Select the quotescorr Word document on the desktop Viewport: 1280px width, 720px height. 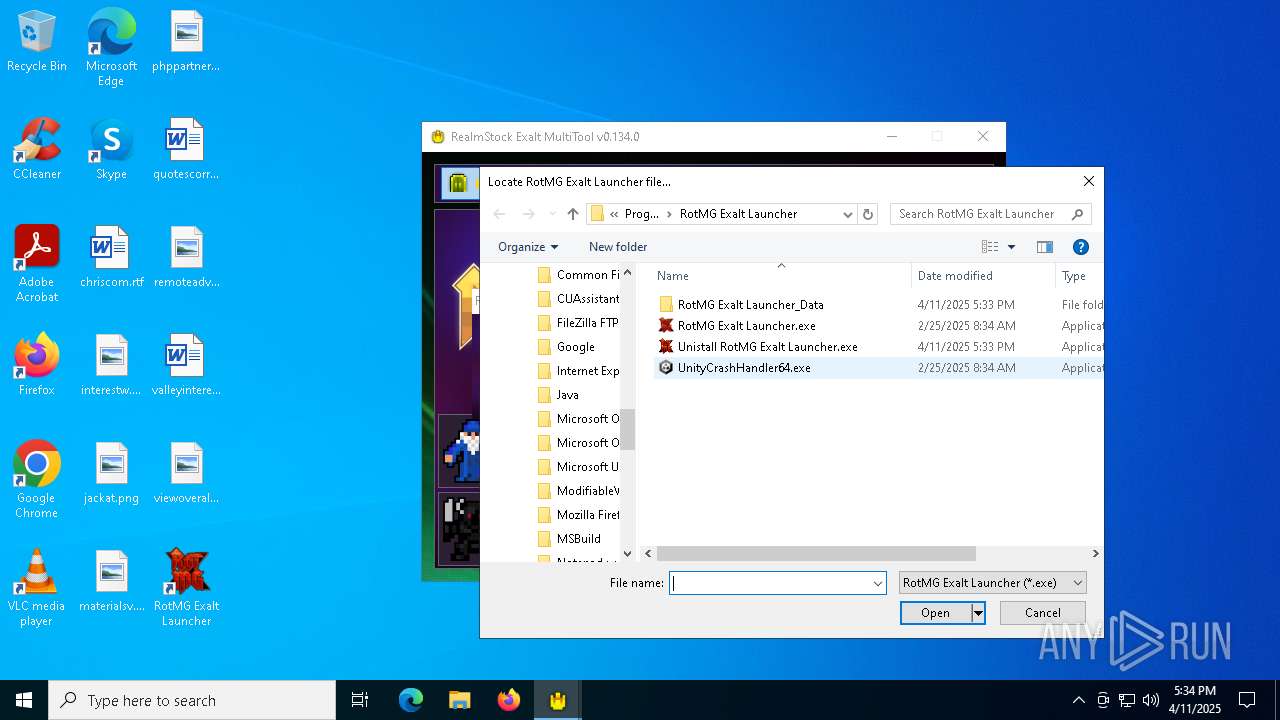186,150
